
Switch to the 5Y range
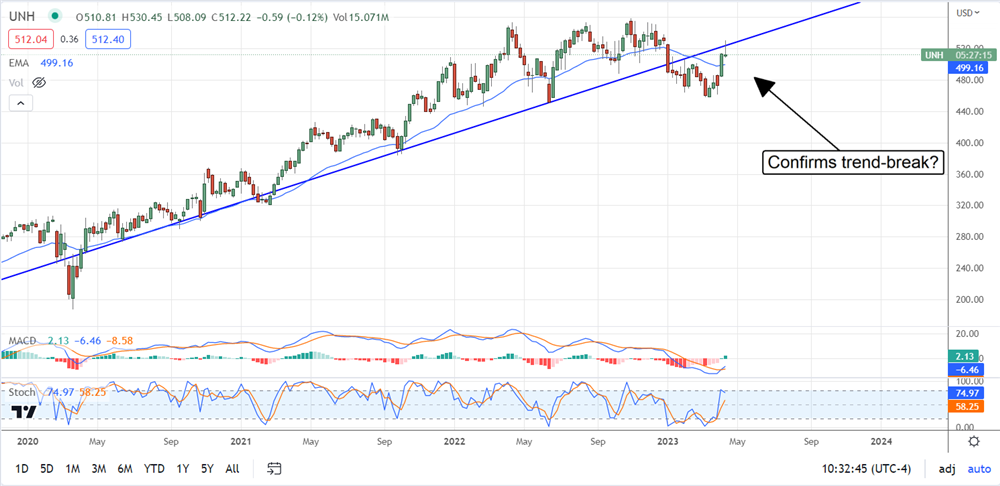tap(206, 468)
